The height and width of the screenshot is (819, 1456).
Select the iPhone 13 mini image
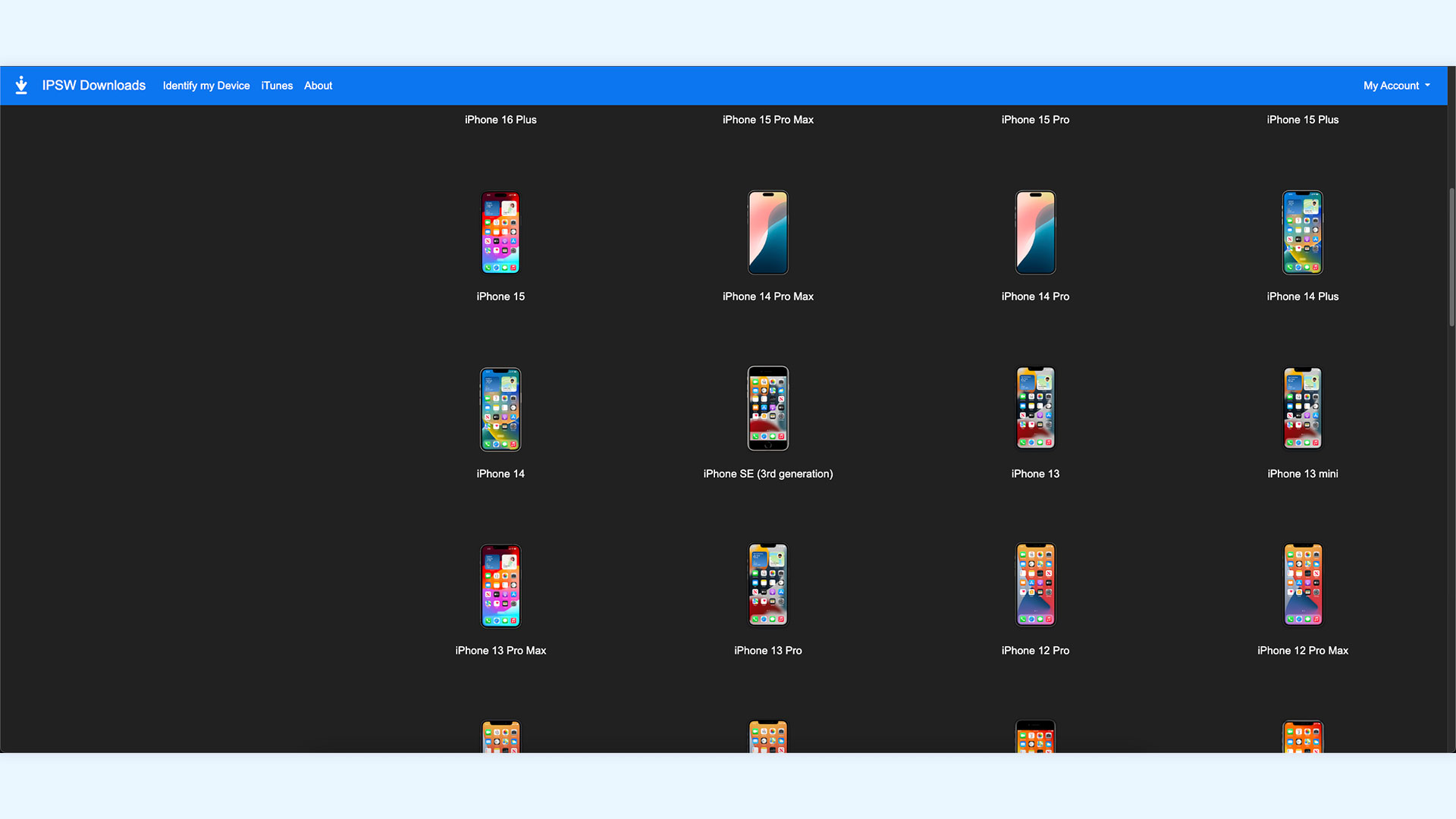coord(1303,409)
